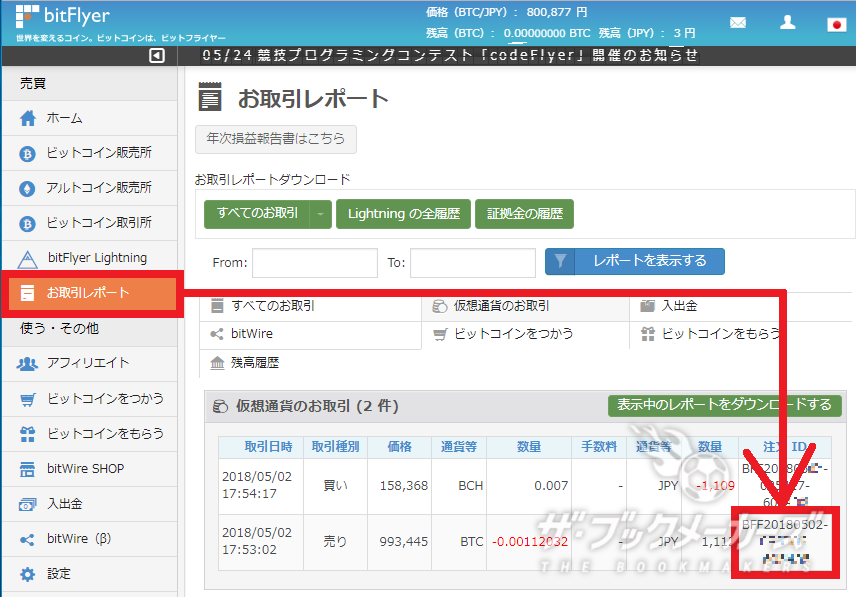Go to ビットコイン販売所 in the sidebar
856x600 pixels.
click(x=90, y=153)
